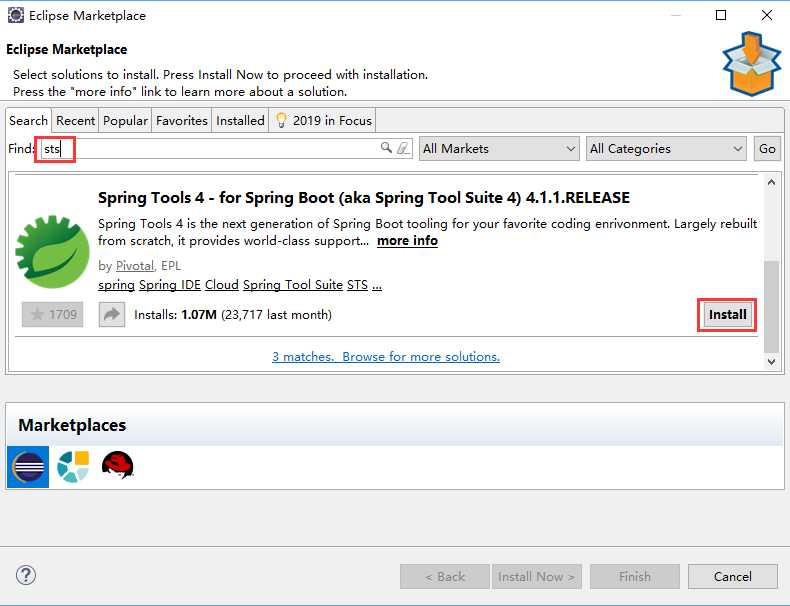Click the Spring IDE tag link
This screenshot has width=790, height=606.
(x=170, y=285)
